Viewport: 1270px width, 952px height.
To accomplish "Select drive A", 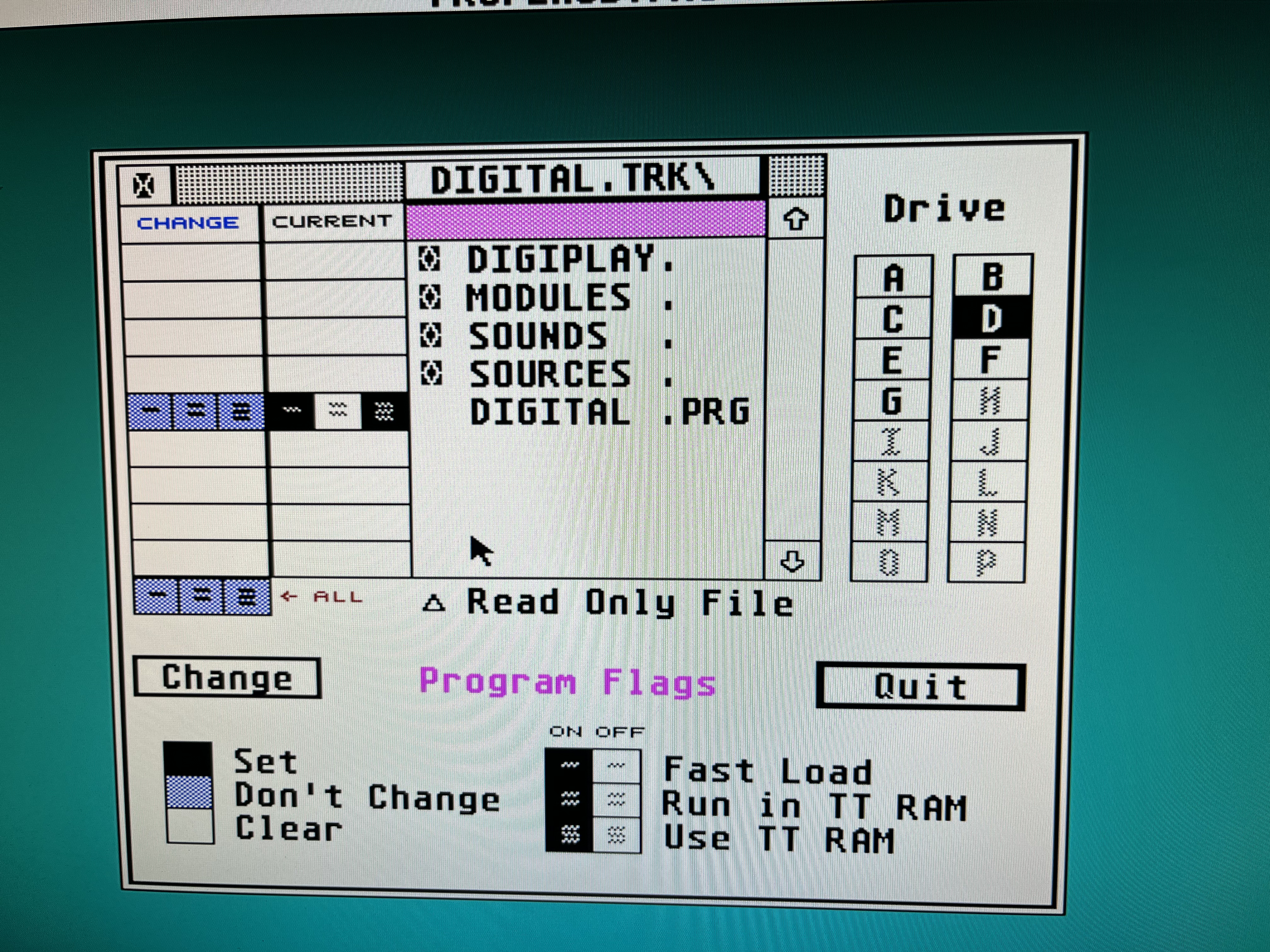I will point(893,278).
